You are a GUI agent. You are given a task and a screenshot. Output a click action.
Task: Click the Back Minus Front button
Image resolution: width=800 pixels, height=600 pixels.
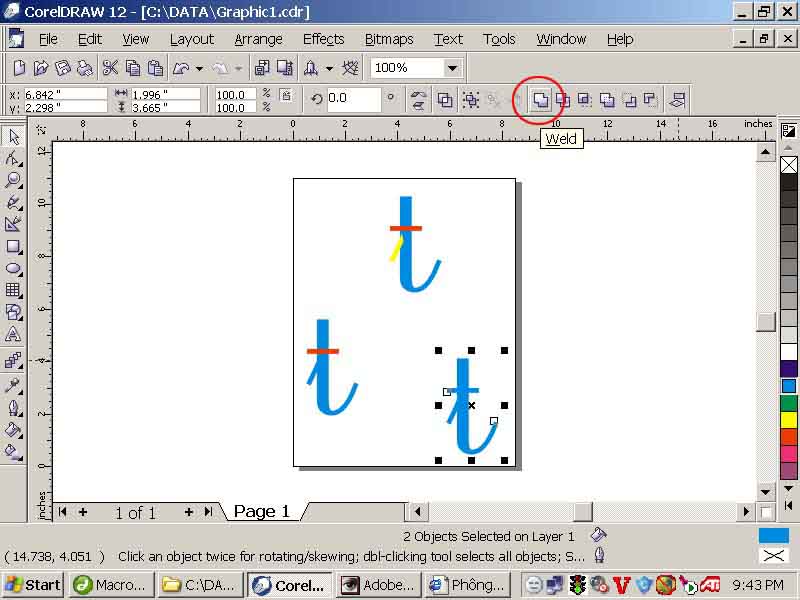pos(651,99)
